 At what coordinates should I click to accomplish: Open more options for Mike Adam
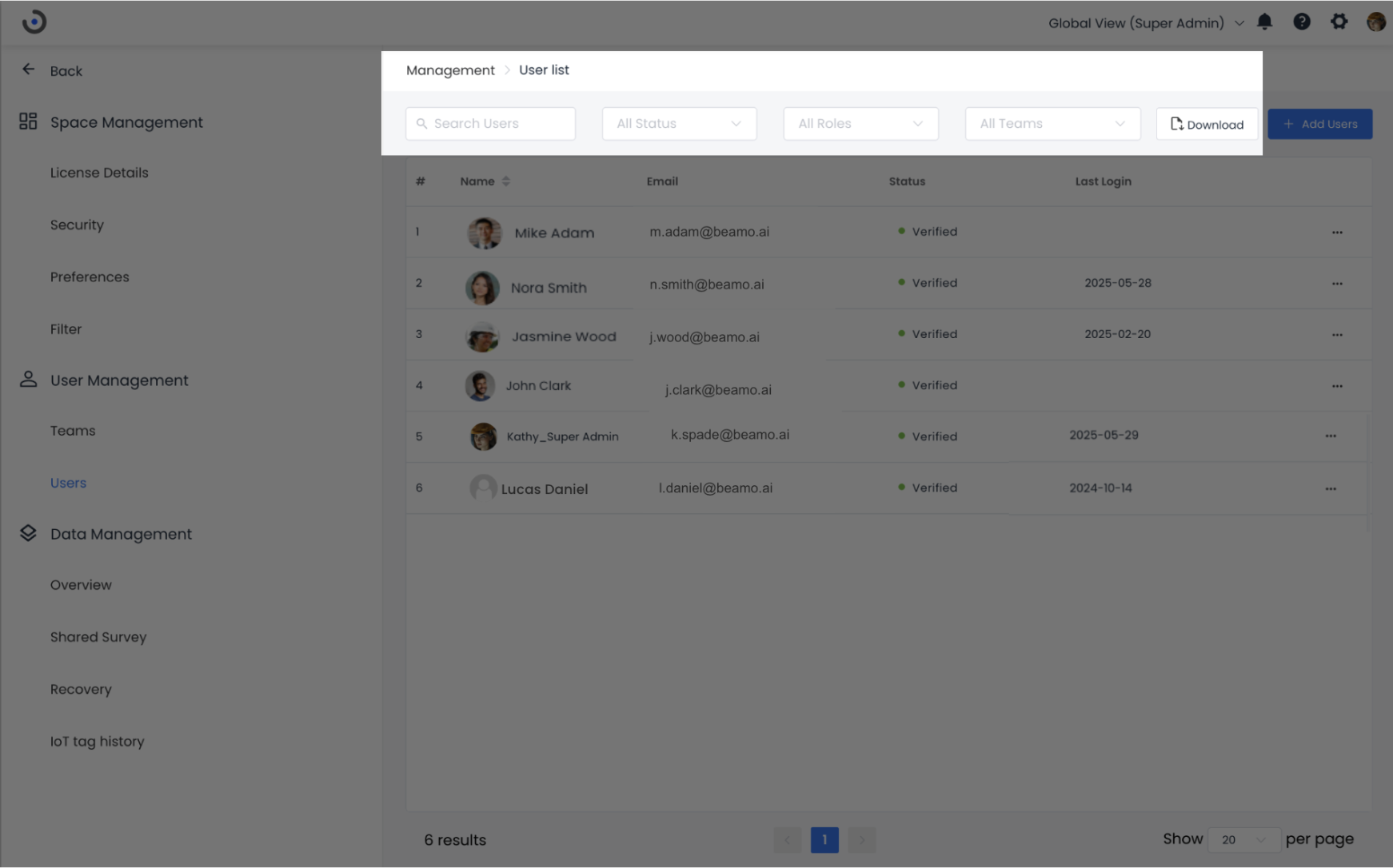(x=1337, y=233)
